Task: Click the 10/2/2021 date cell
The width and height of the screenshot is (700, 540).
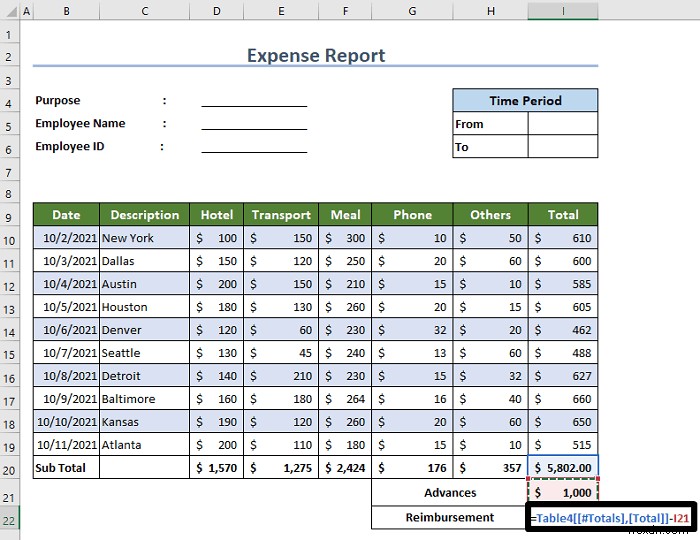Action: 67,238
